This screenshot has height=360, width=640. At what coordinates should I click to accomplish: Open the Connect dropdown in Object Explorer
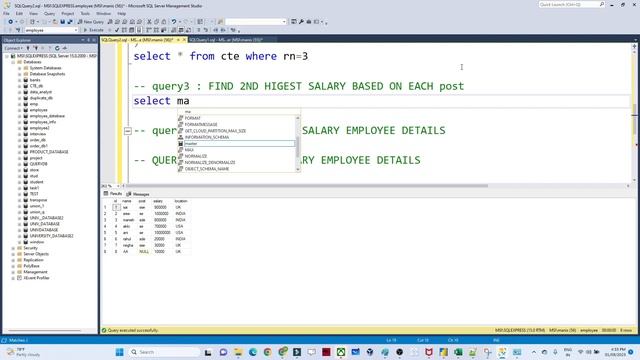coord(13,48)
